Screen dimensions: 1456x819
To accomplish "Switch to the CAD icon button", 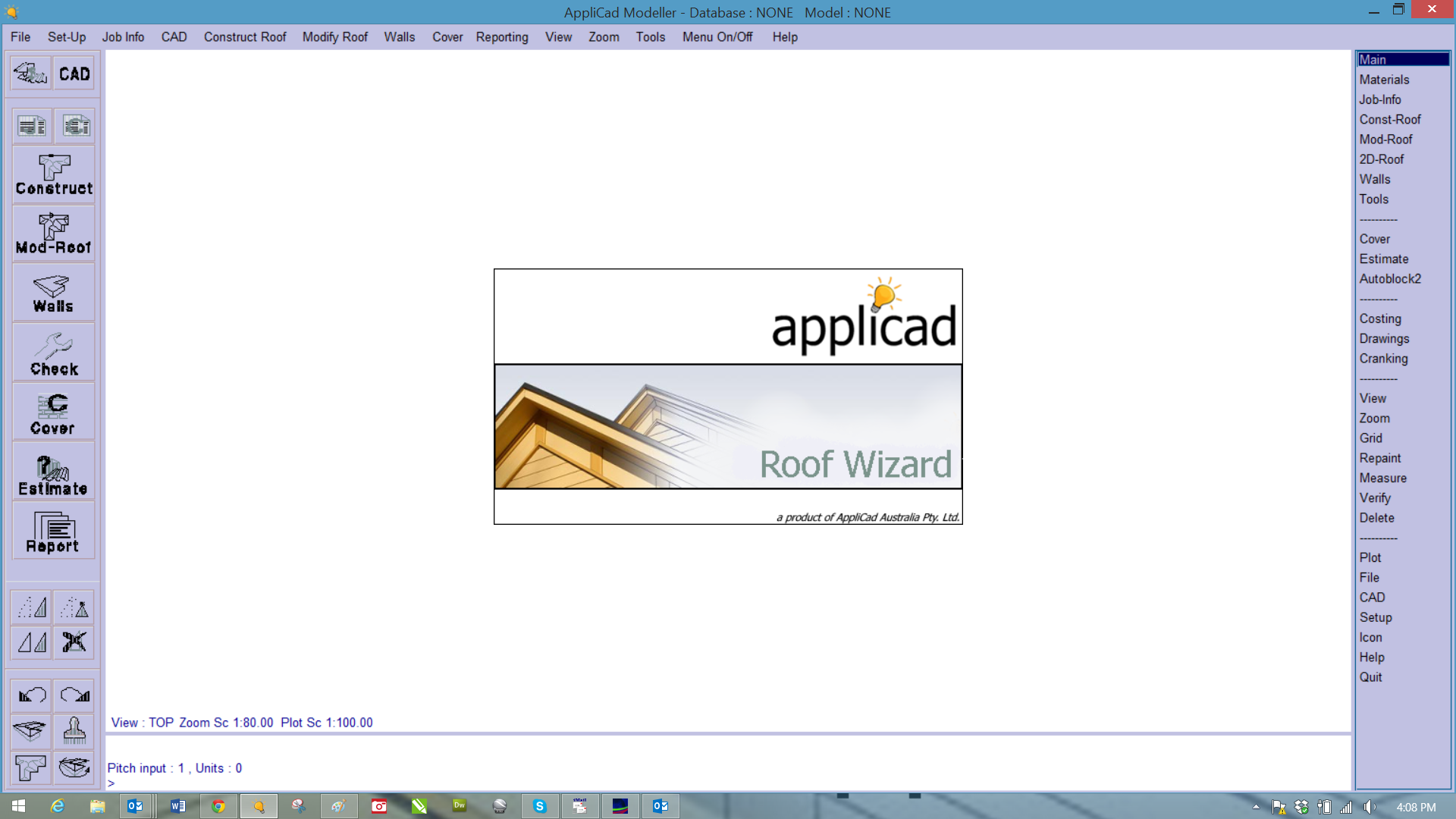I will (x=74, y=74).
